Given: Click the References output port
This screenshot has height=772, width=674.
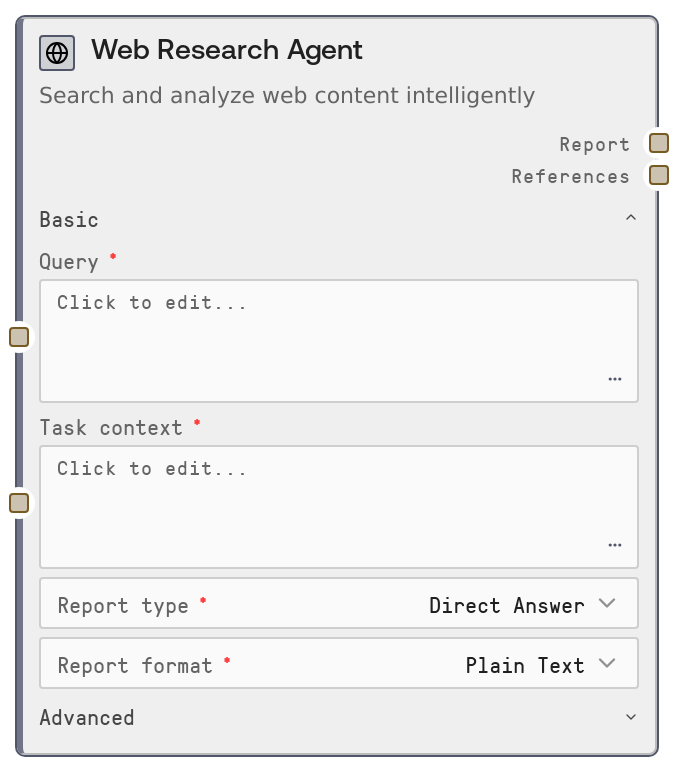Looking at the screenshot, I should tap(658, 175).
